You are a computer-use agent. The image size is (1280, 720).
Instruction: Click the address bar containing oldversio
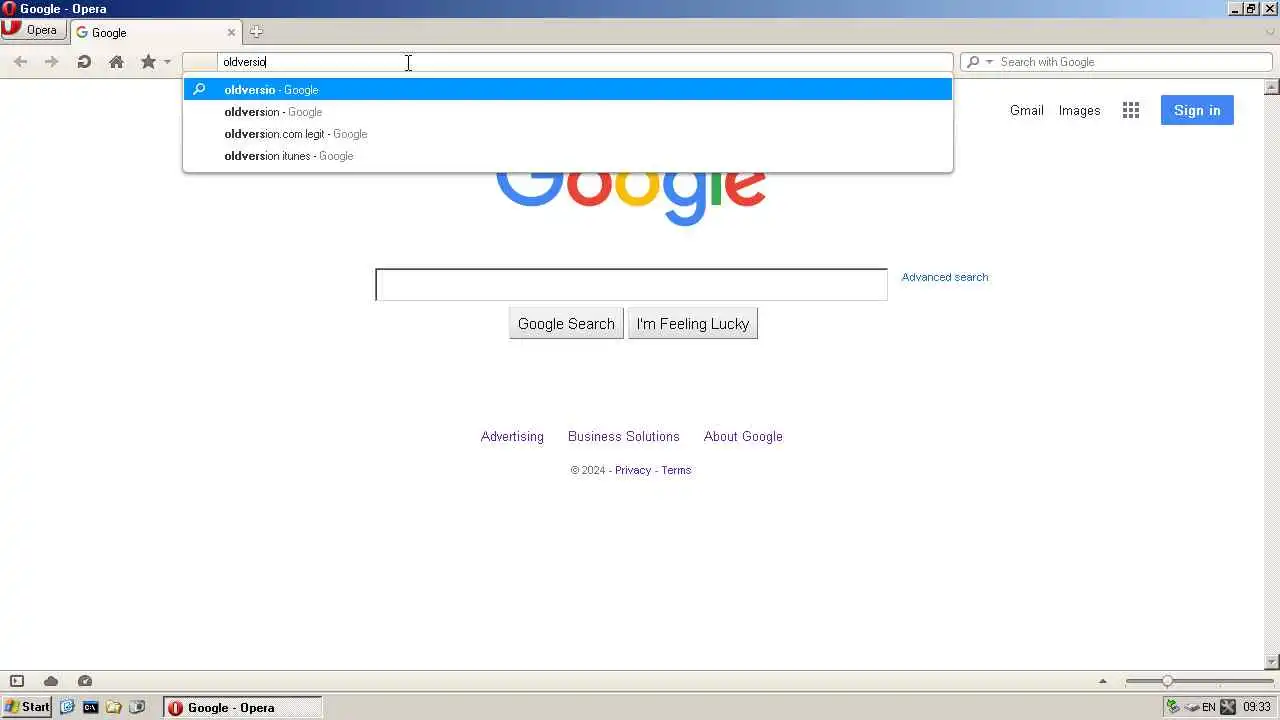point(568,62)
